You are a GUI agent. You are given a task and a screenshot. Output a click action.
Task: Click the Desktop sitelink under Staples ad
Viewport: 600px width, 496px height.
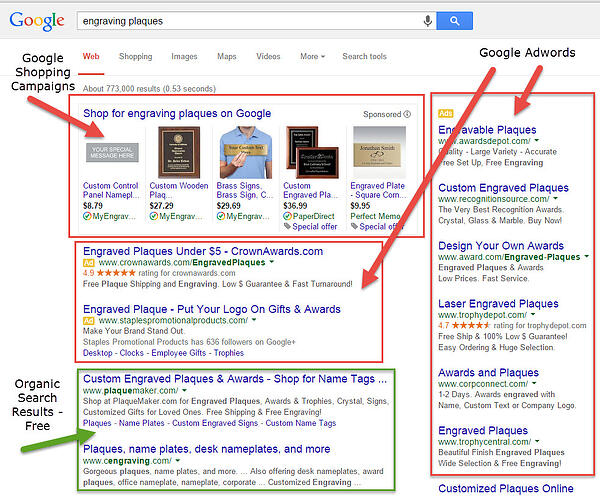(x=98, y=353)
